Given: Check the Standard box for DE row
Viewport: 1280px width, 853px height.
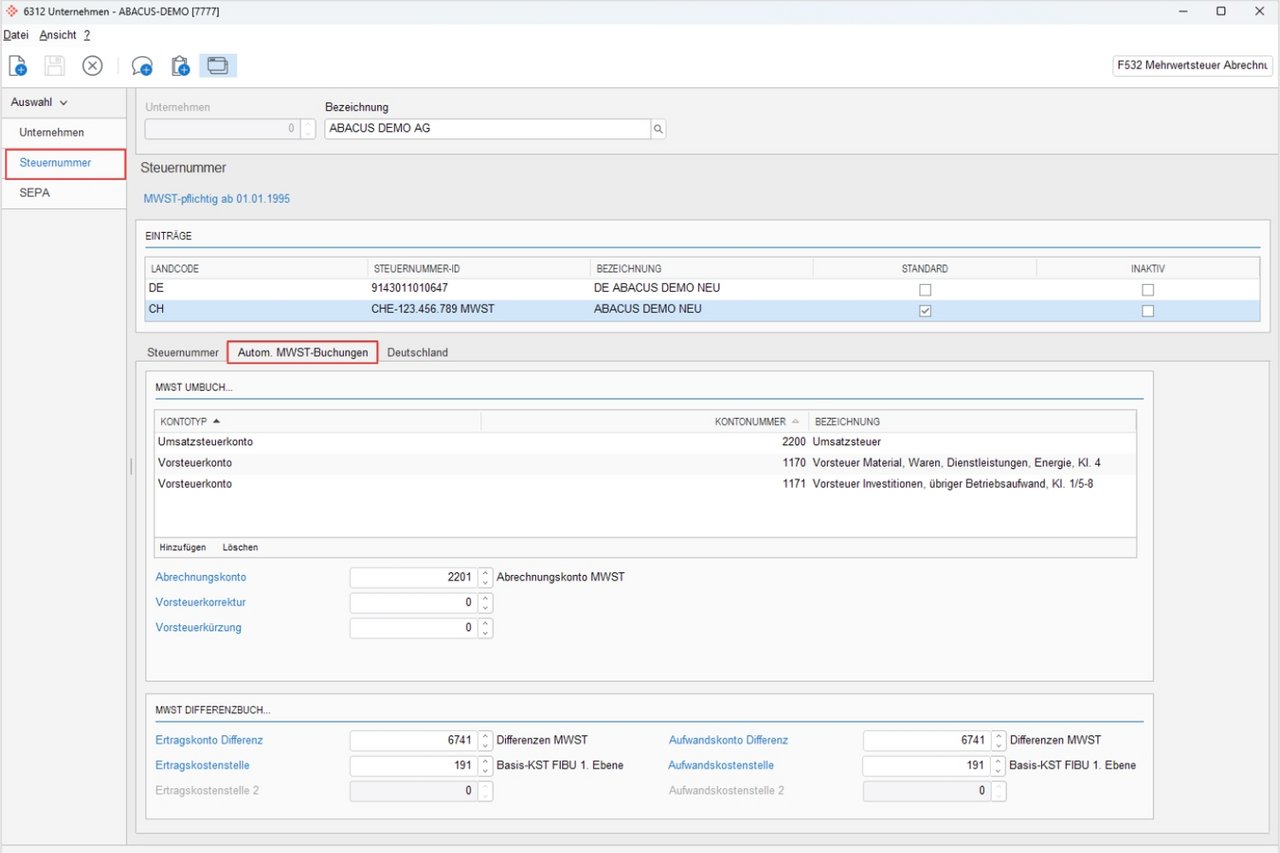Looking at the screenshot, I should click(925, 290).
